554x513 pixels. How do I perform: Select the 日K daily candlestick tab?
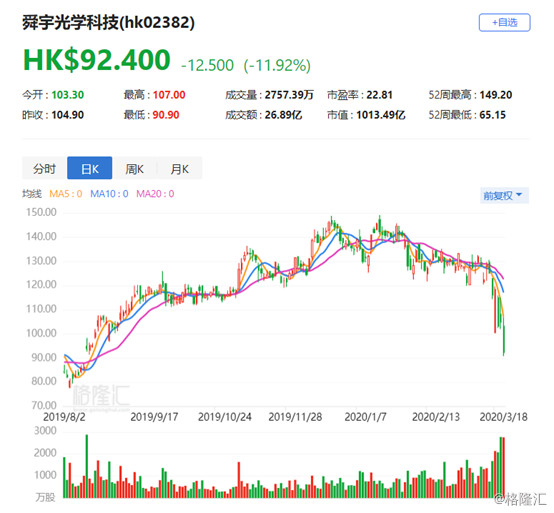pos(90,169)
